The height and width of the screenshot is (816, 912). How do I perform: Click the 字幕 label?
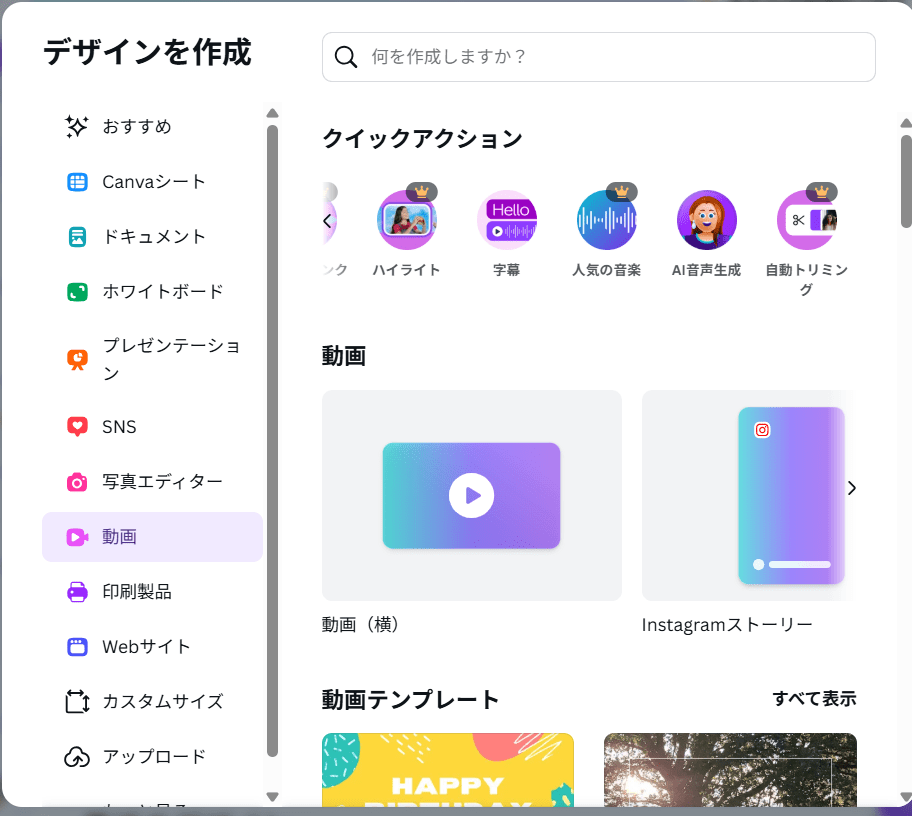pyautogui.click(x=507, y=270)
